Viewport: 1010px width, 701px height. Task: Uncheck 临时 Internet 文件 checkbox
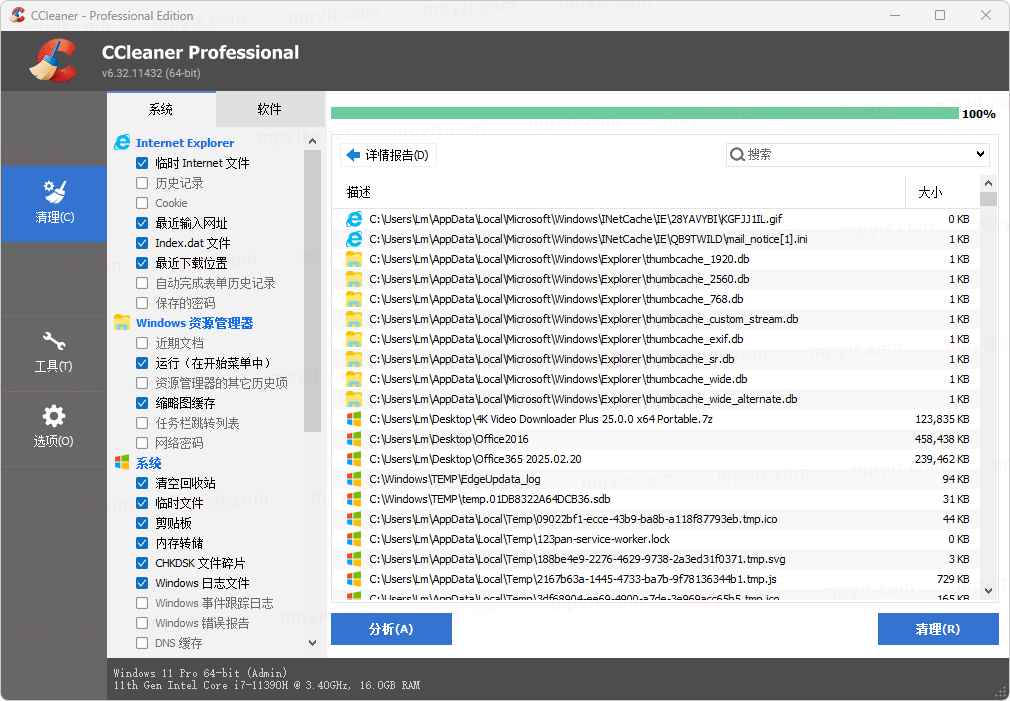(142, 163)
